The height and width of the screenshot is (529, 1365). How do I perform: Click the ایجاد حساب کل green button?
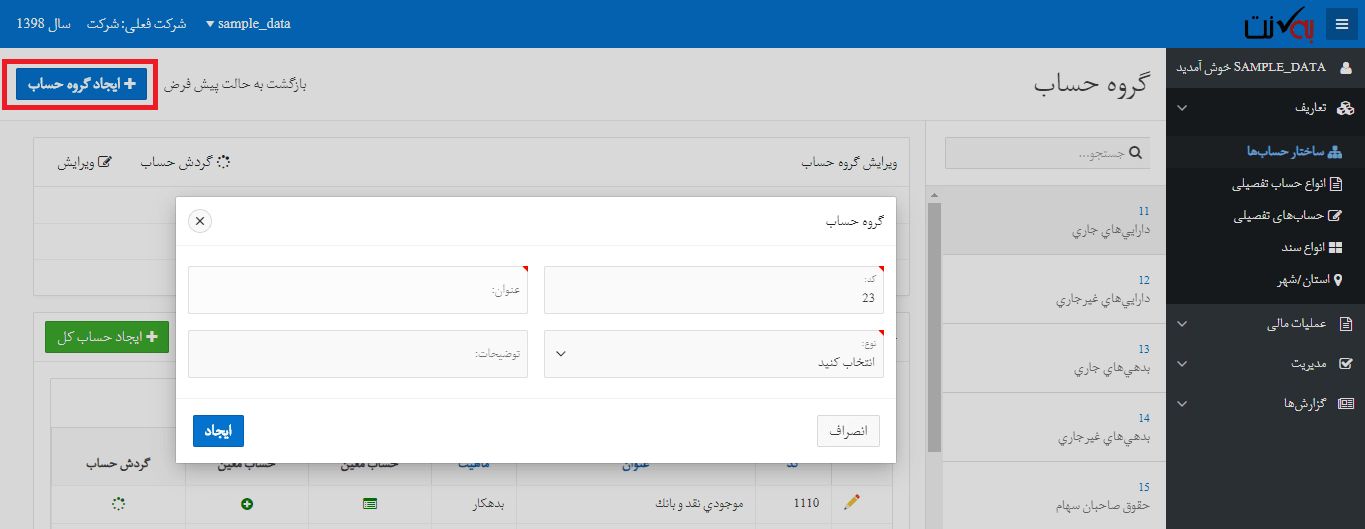tap(107, 337)
